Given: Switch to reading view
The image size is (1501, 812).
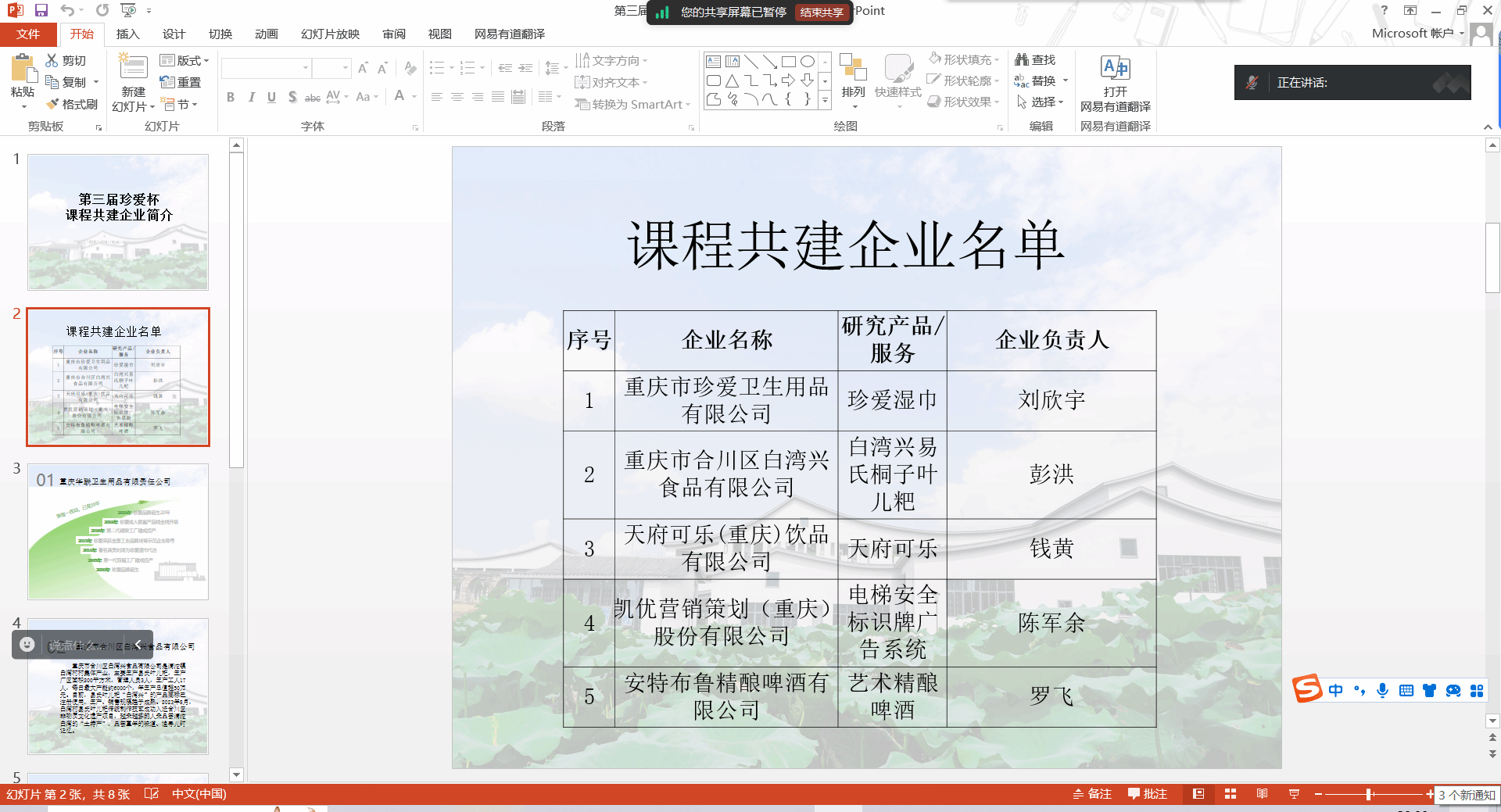Looking at the screenshot, I should point(1262,794).
